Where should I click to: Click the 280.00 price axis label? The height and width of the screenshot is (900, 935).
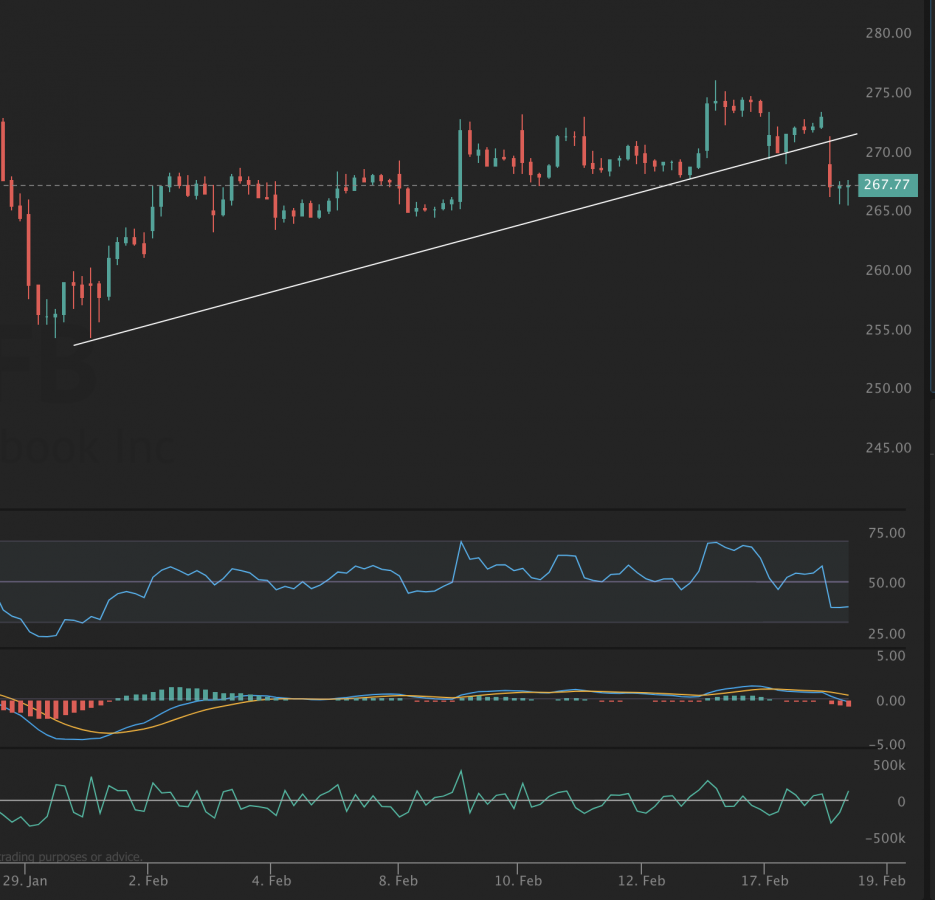(888, 33)
